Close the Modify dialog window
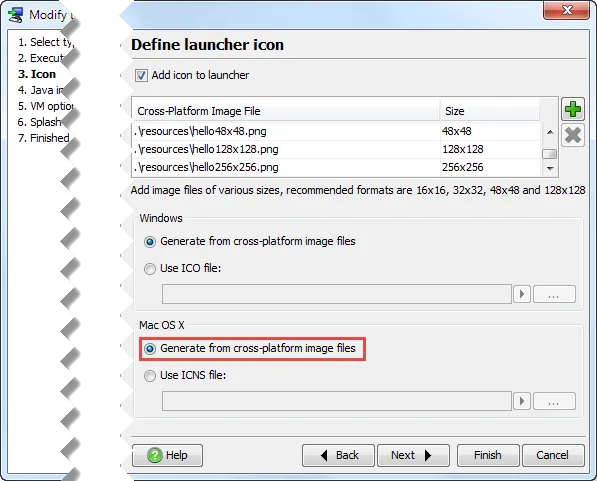 pyautogui.click(x=567, y=10)
